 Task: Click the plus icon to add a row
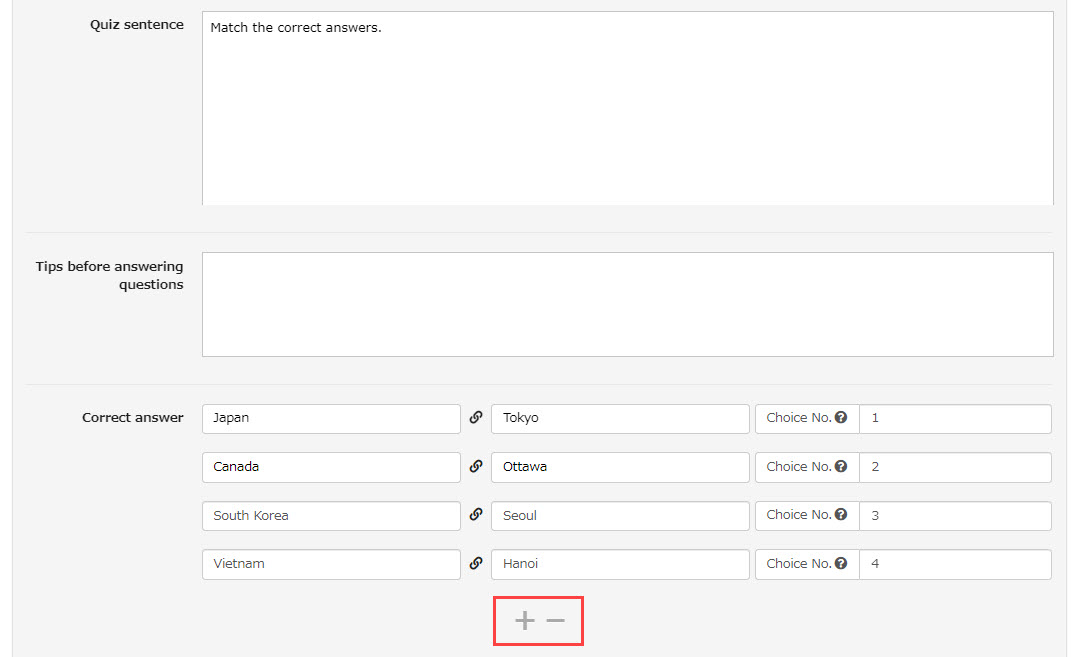(524, 621)
